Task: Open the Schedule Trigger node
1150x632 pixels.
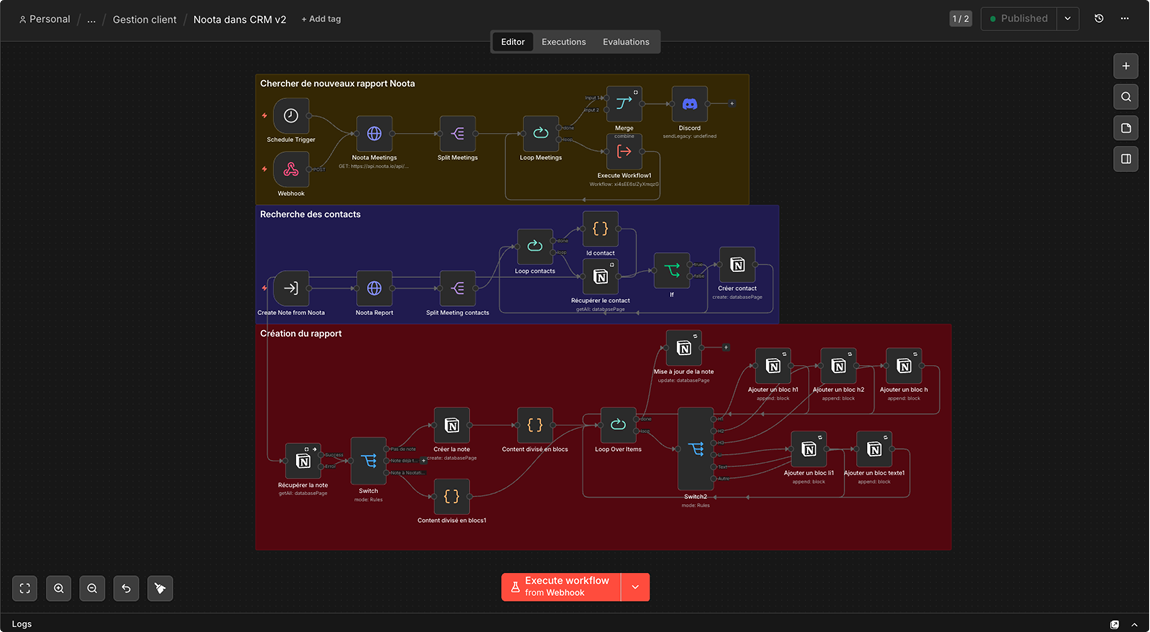Action: [x=291, y=116]
